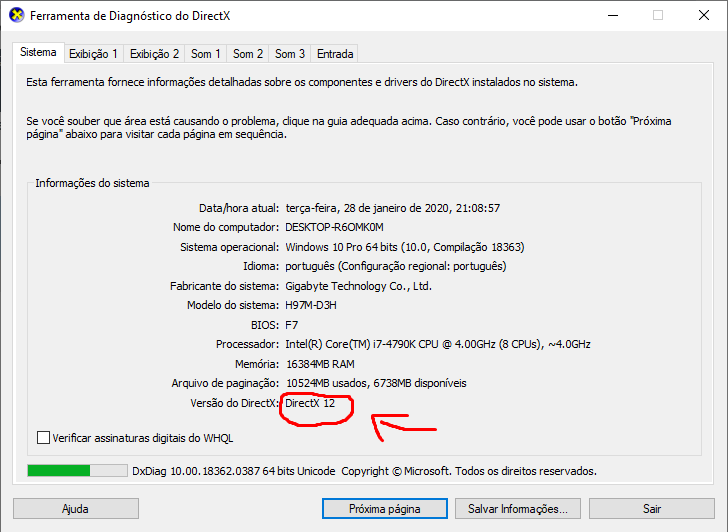Click memory value '16384MB RAM'
Screen dimensions: 728x532
320,364
